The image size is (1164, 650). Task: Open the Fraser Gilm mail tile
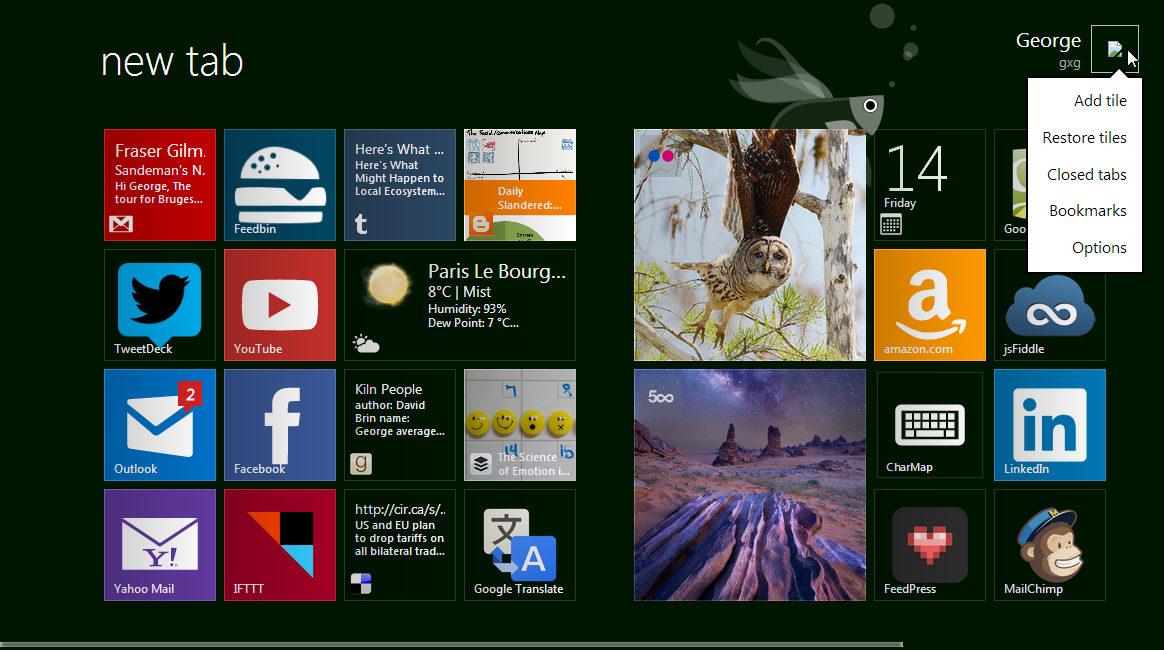tap(160, 185)
